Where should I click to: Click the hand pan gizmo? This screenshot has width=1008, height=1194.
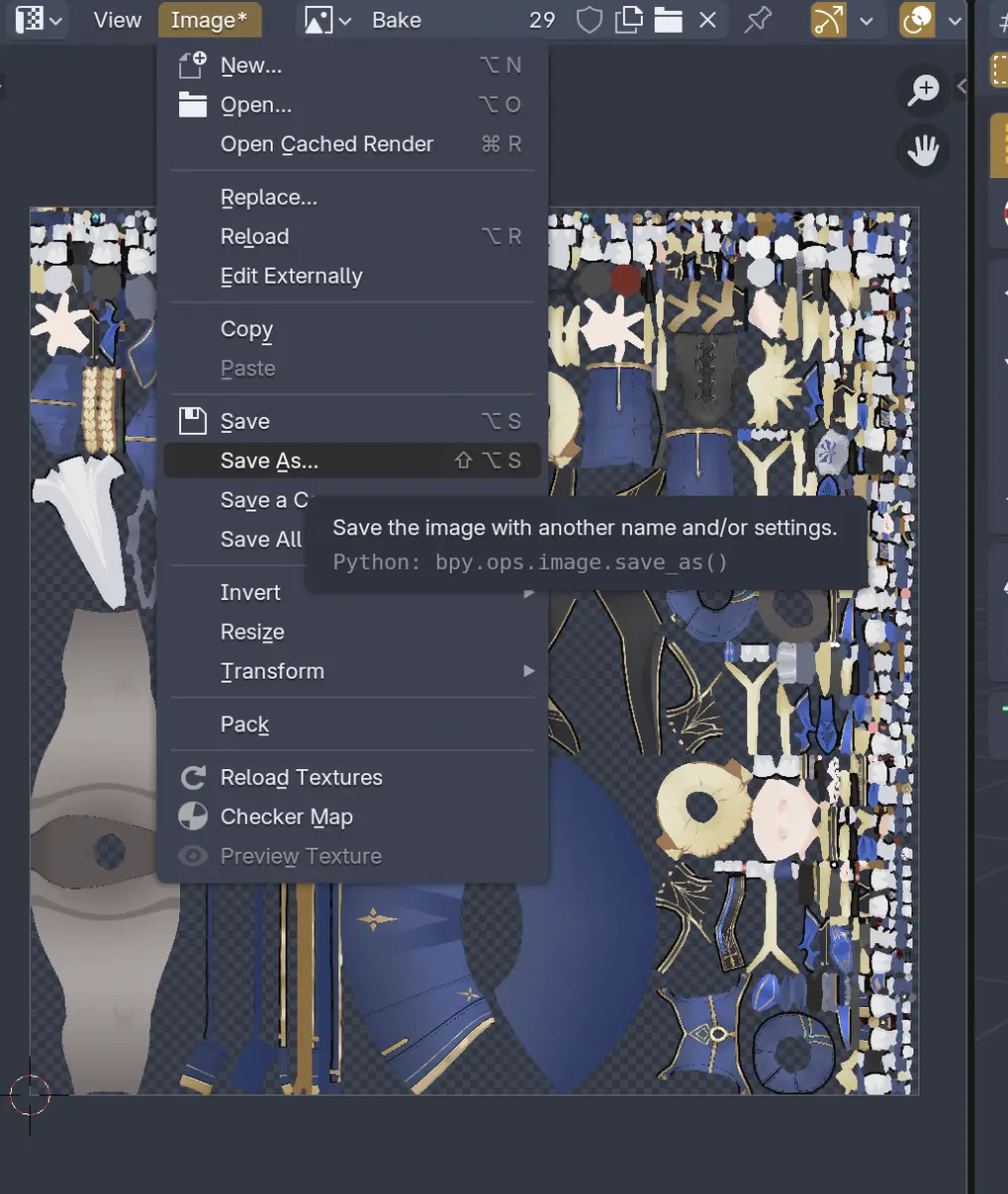click(923, 151)
